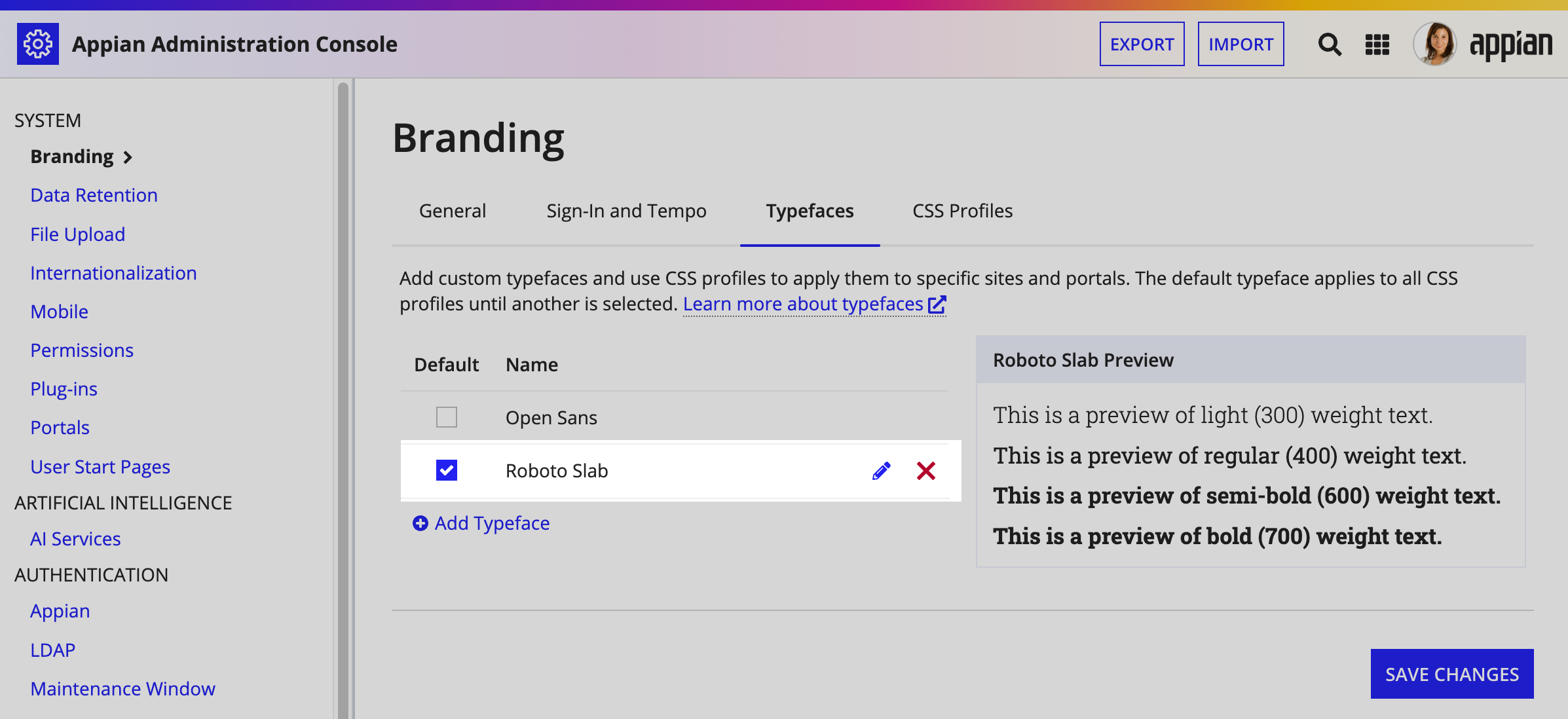
Task: Open Data Retention in sidebar
Action: [94, 195]
